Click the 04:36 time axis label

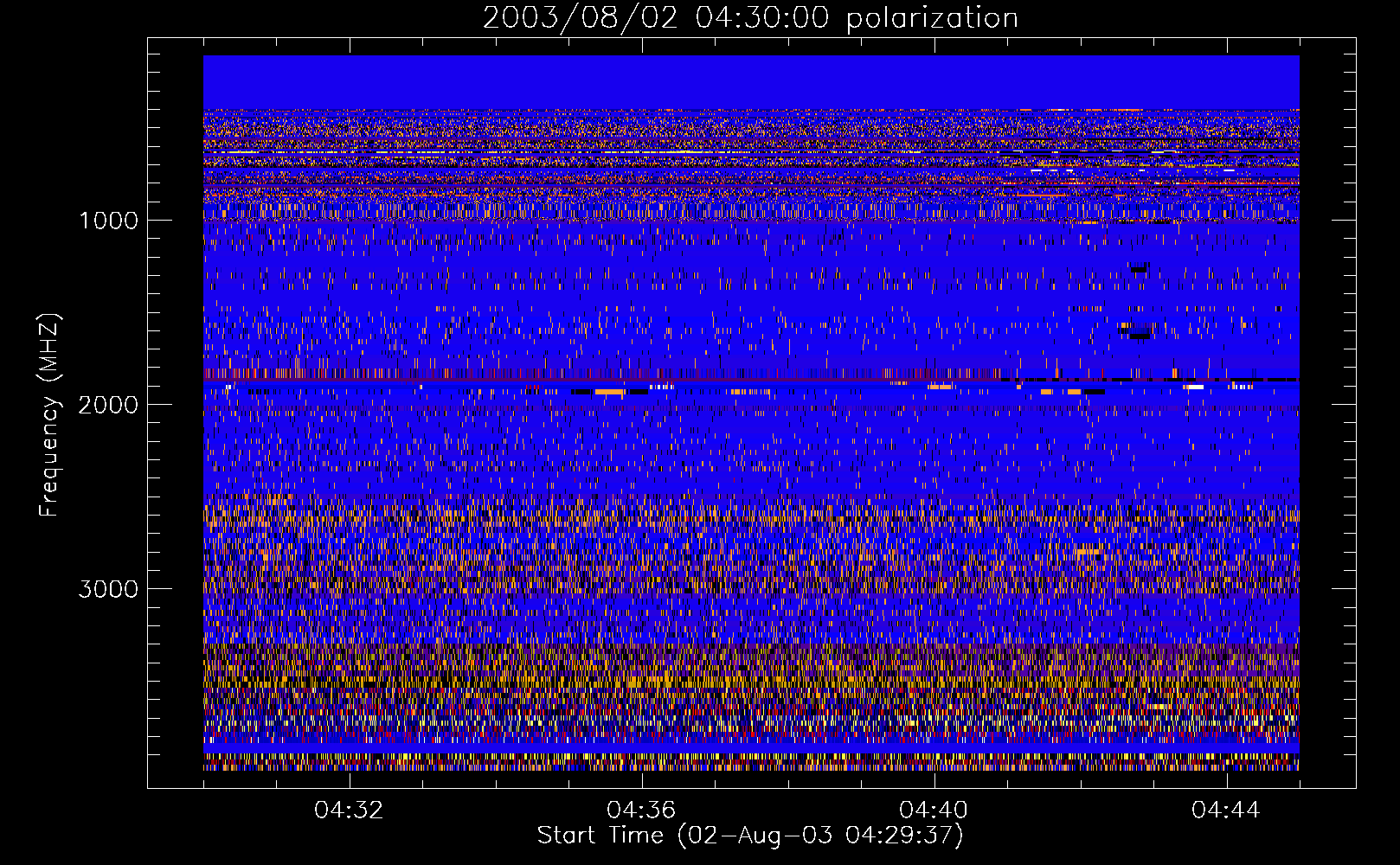click(x=641, y=811)
